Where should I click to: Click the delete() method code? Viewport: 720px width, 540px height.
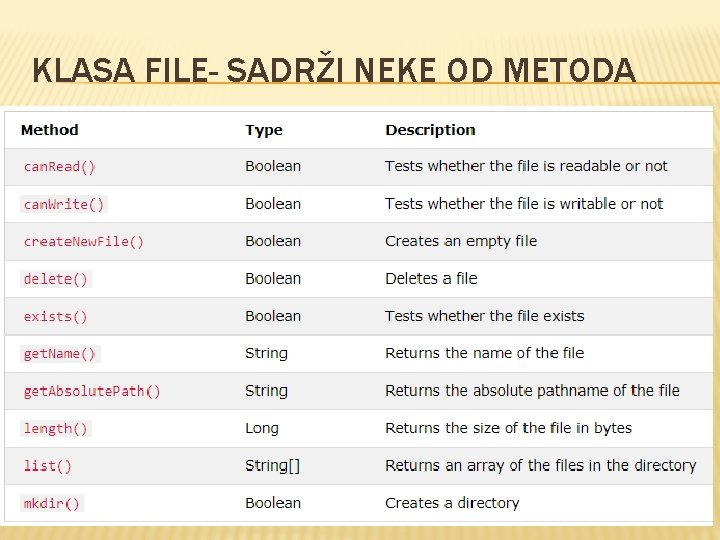[56, 279]
